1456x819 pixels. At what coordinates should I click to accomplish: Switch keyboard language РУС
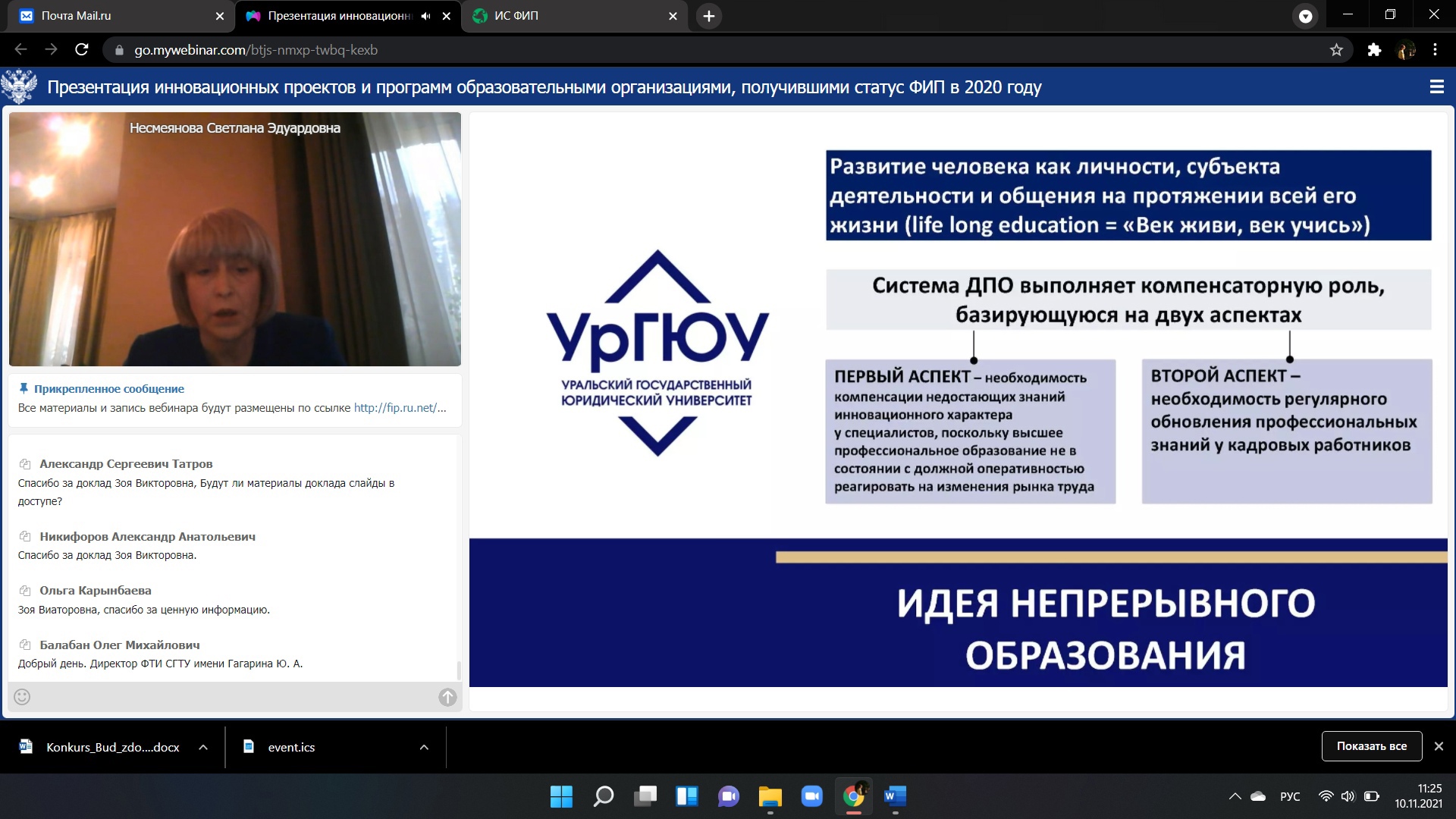point(1290,796)
